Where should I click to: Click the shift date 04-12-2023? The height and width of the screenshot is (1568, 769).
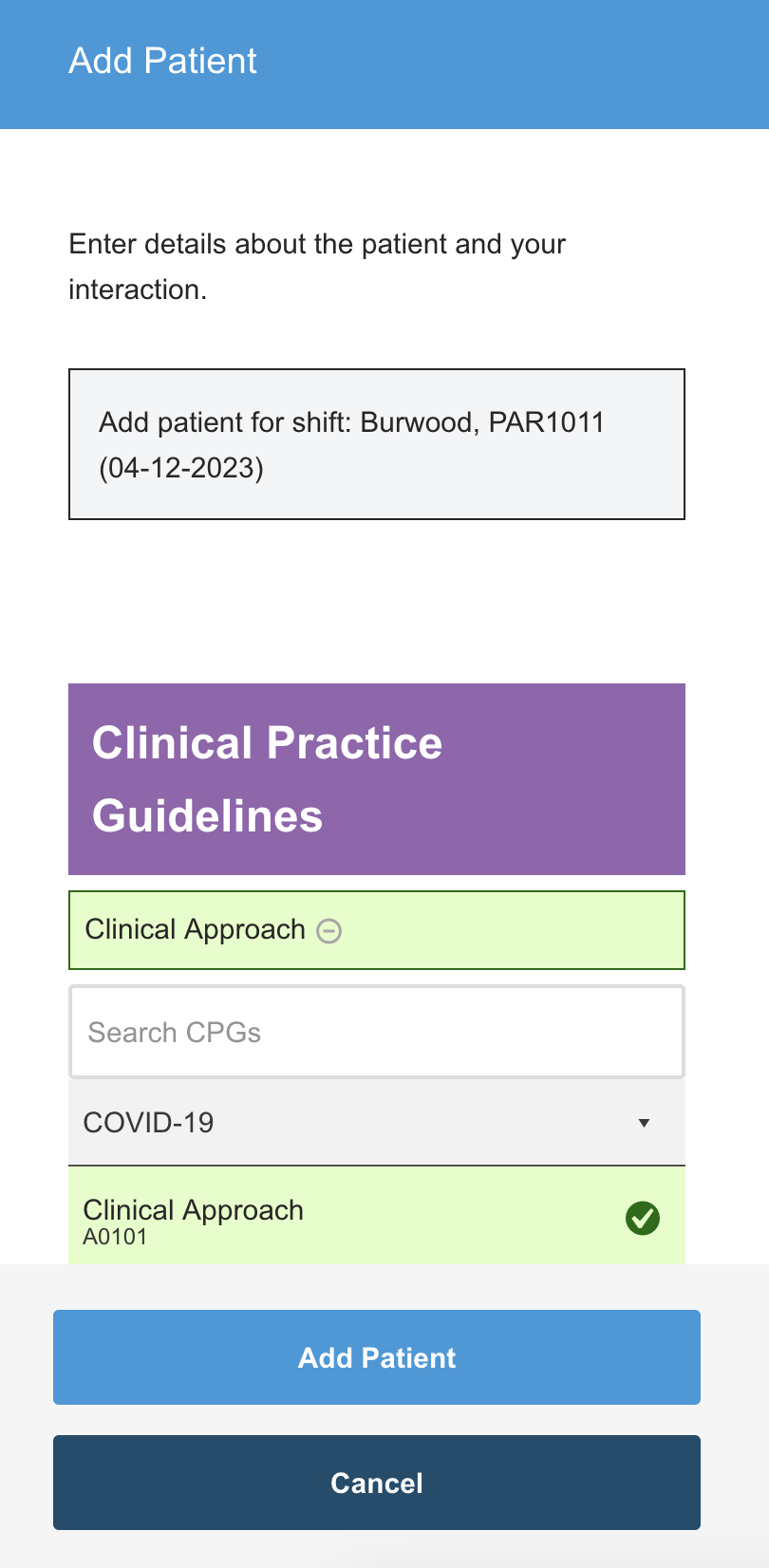pos(181,468)
